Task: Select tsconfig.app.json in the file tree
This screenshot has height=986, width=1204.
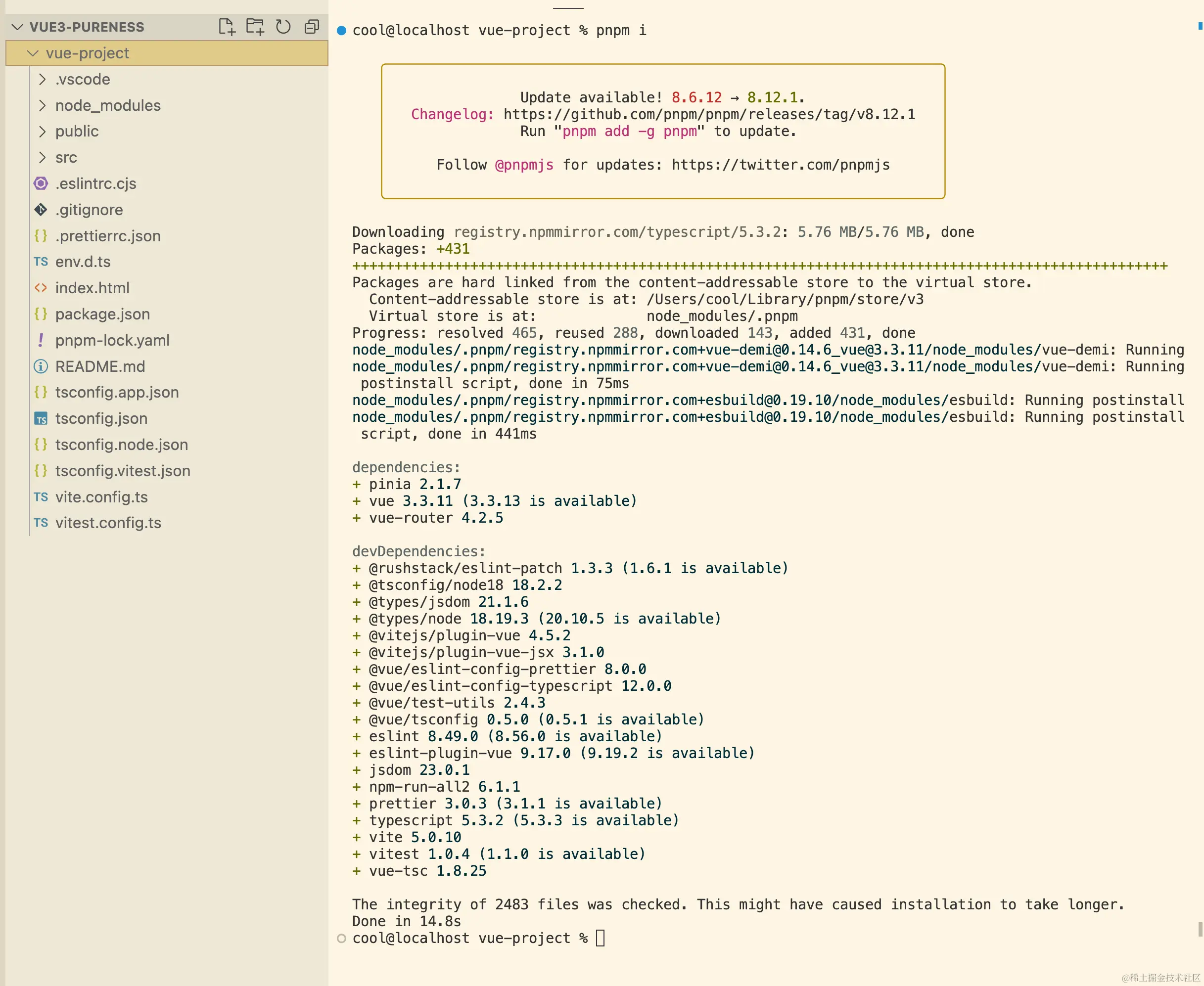Action: (x=116, y=393)
